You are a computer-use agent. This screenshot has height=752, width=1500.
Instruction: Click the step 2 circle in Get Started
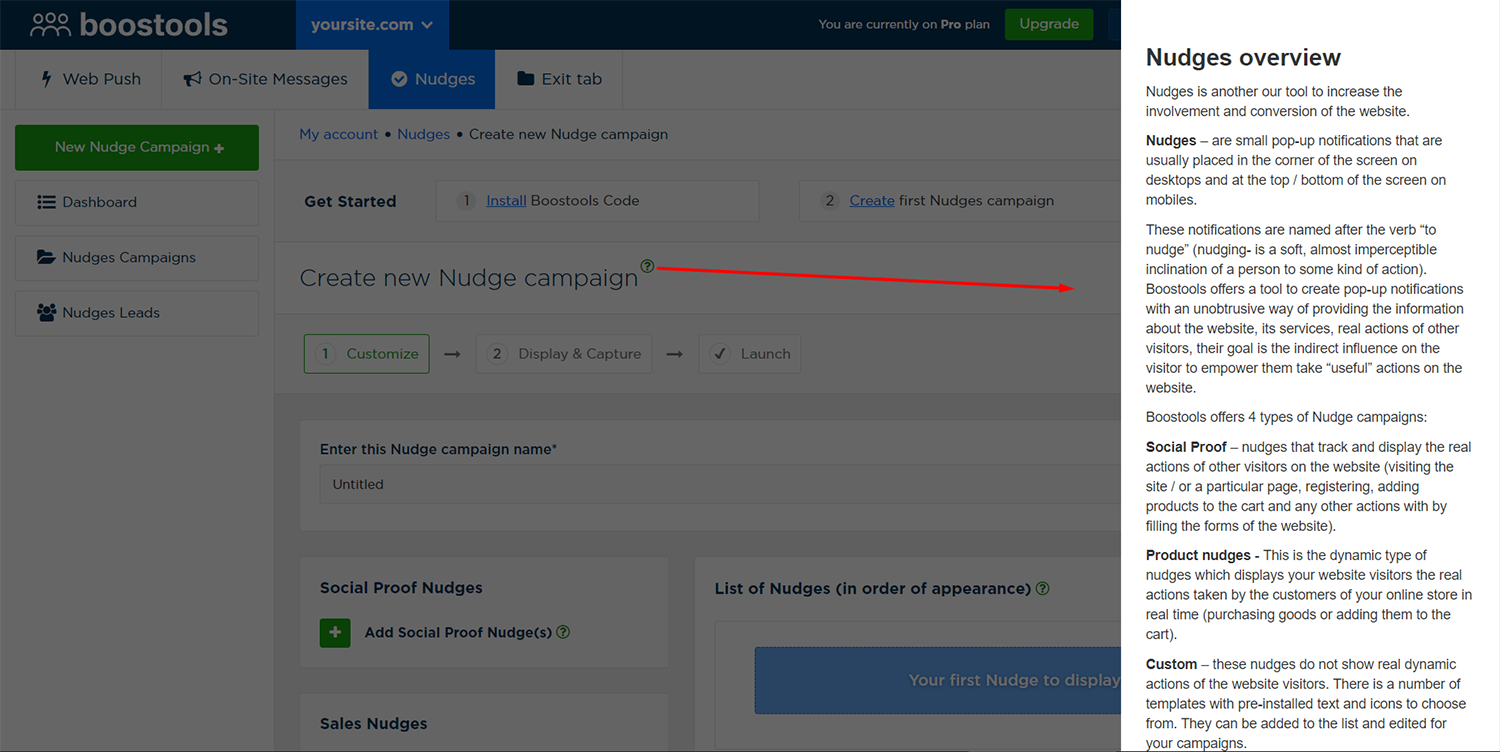point(829,201)
